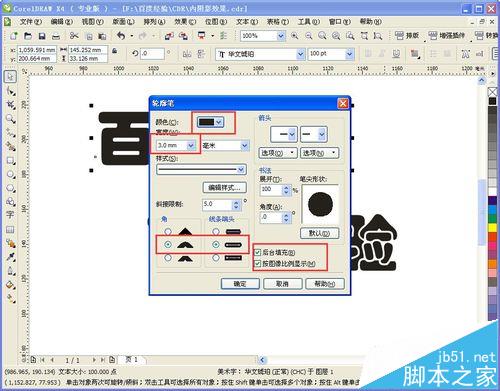Select the Pick tool in the toolbox
This screenshot has width=500, height=391.
[x=10, y=77]
